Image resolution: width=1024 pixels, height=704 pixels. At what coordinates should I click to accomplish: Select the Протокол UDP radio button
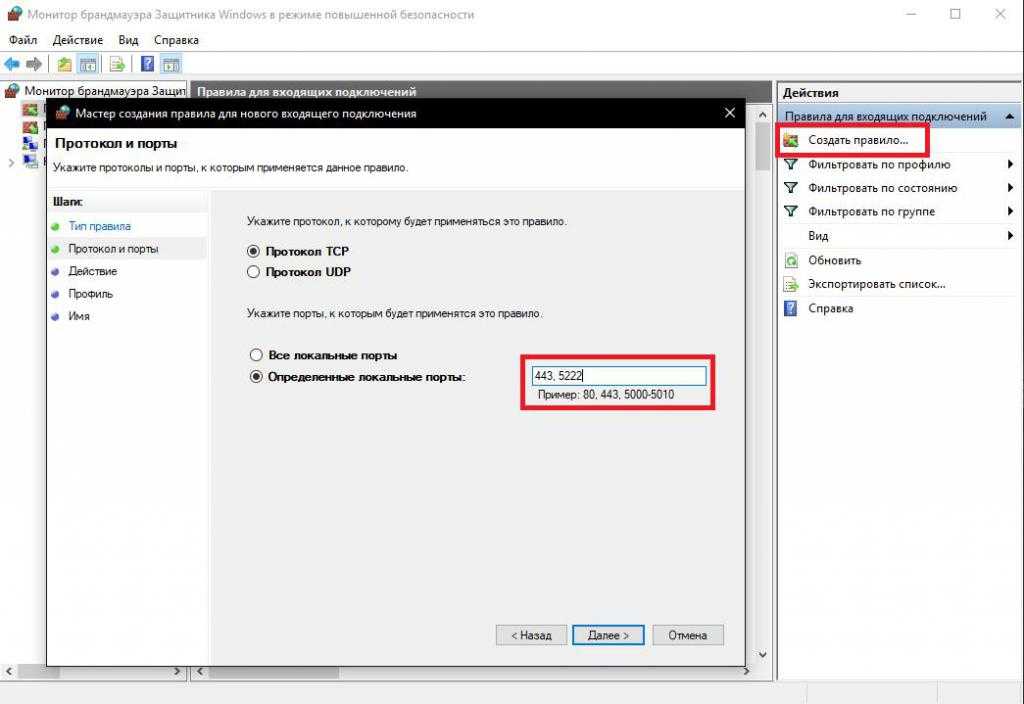pyautogui.click(x=254, y=272)
